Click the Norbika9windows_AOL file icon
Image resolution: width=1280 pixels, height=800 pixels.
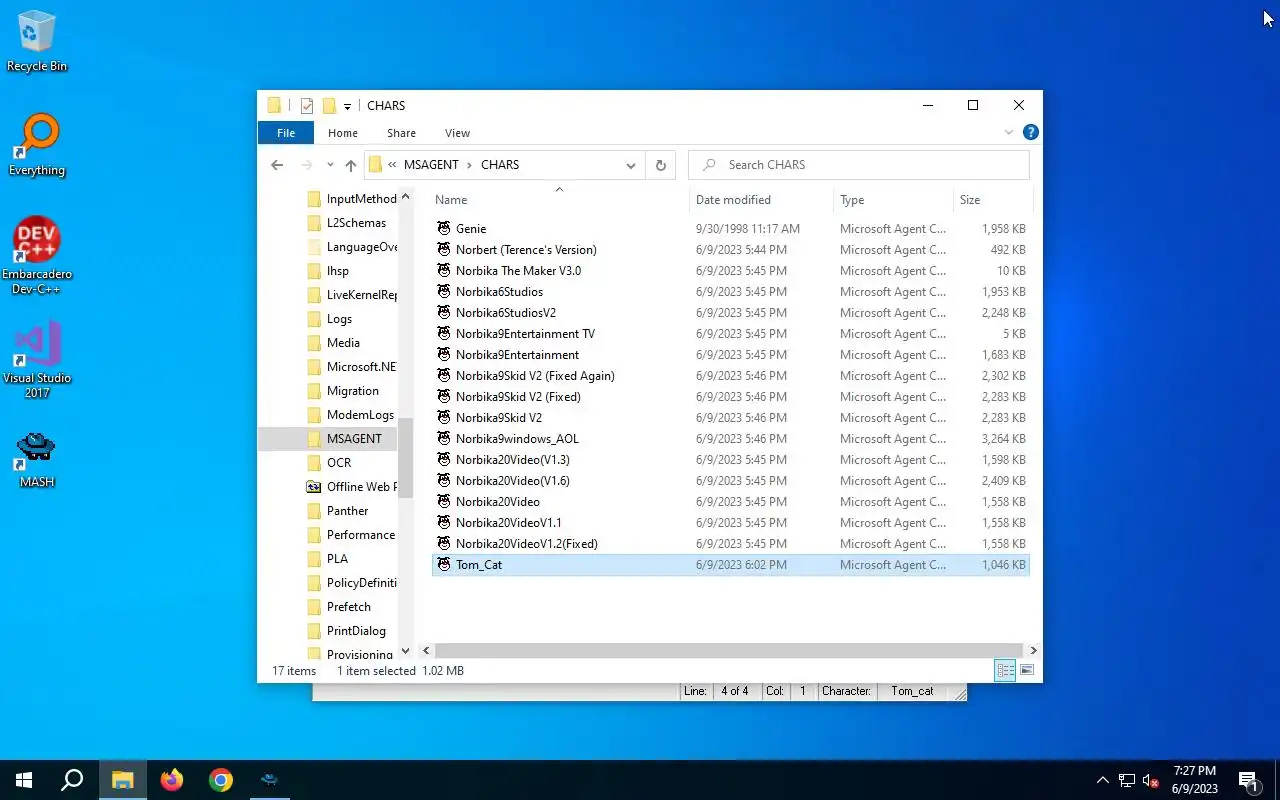coord(444,438)
